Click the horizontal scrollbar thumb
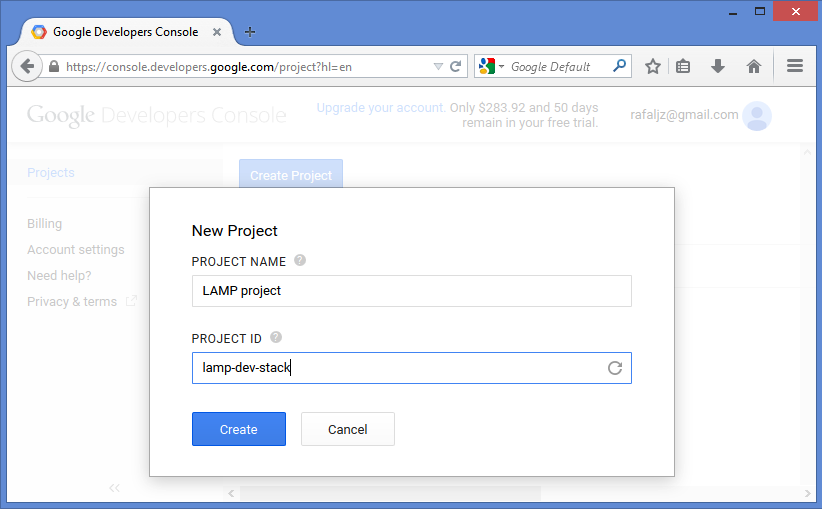Screen dimensions: 822x509 click(391, 493)
